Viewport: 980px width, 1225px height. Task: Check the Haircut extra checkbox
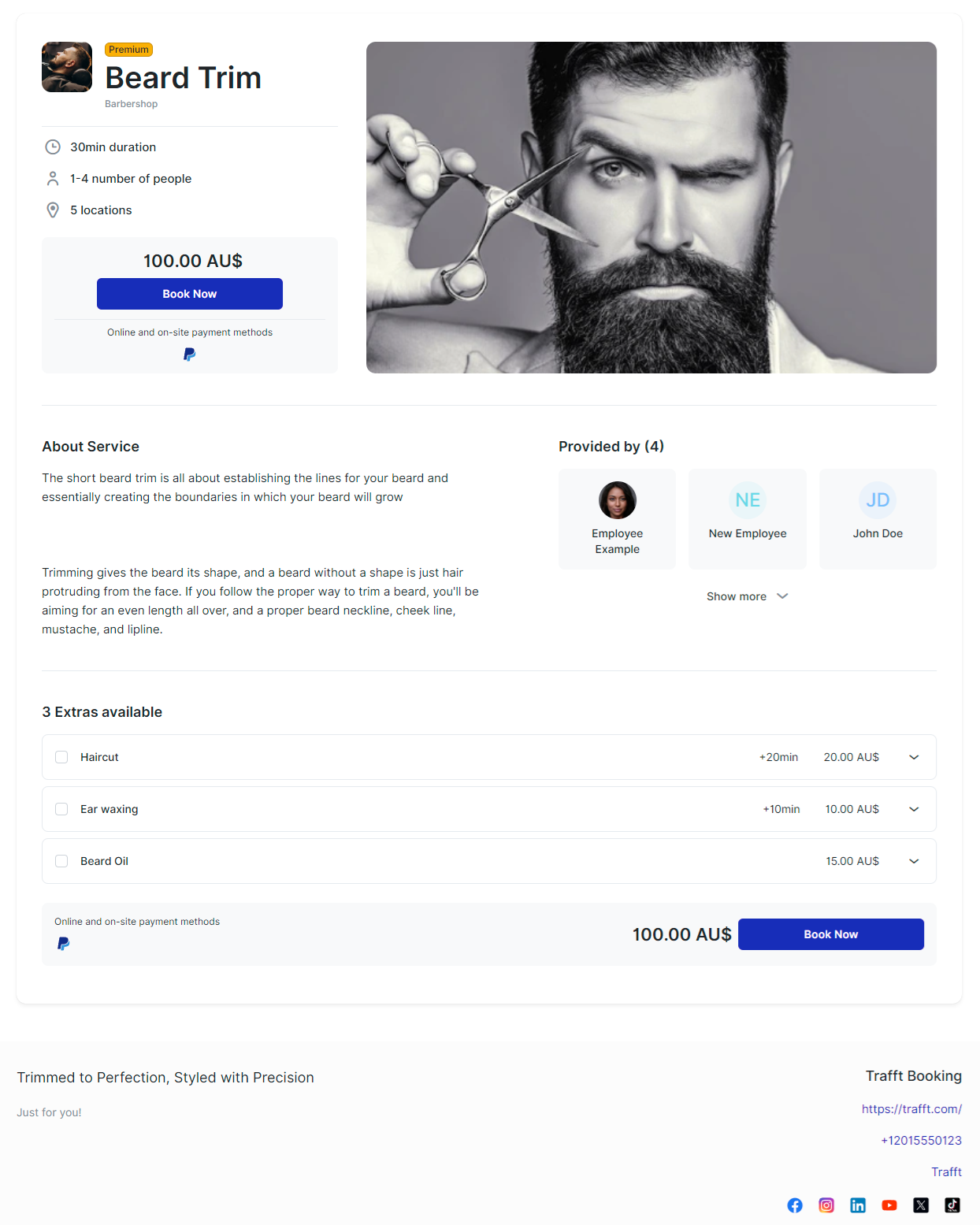point(61,757)
